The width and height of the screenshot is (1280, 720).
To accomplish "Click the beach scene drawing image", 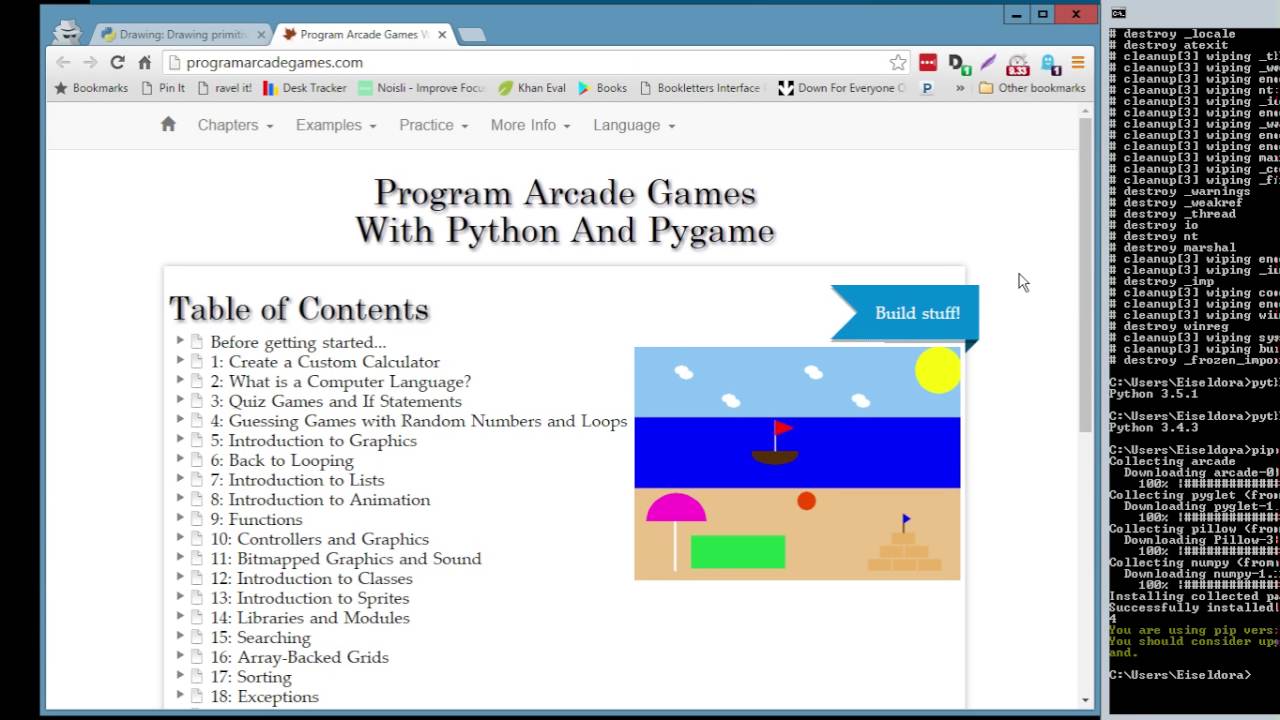I will (797, 463).
